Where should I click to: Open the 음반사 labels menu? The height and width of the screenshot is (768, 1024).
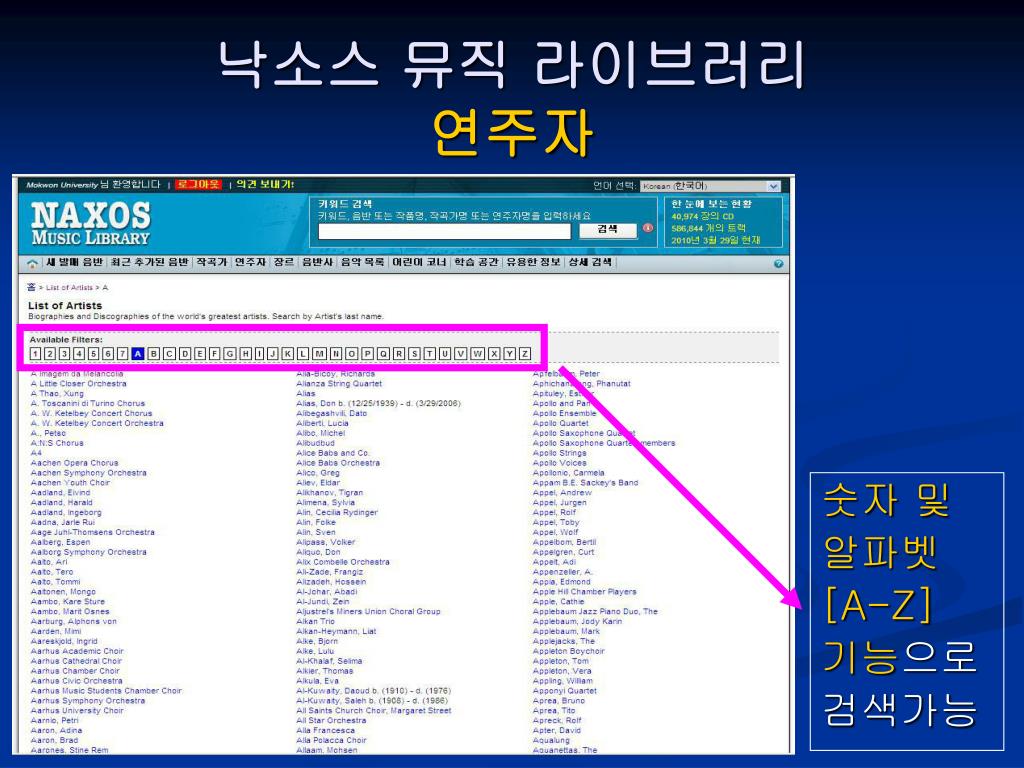pyautogui.click(x=317, y=263)
